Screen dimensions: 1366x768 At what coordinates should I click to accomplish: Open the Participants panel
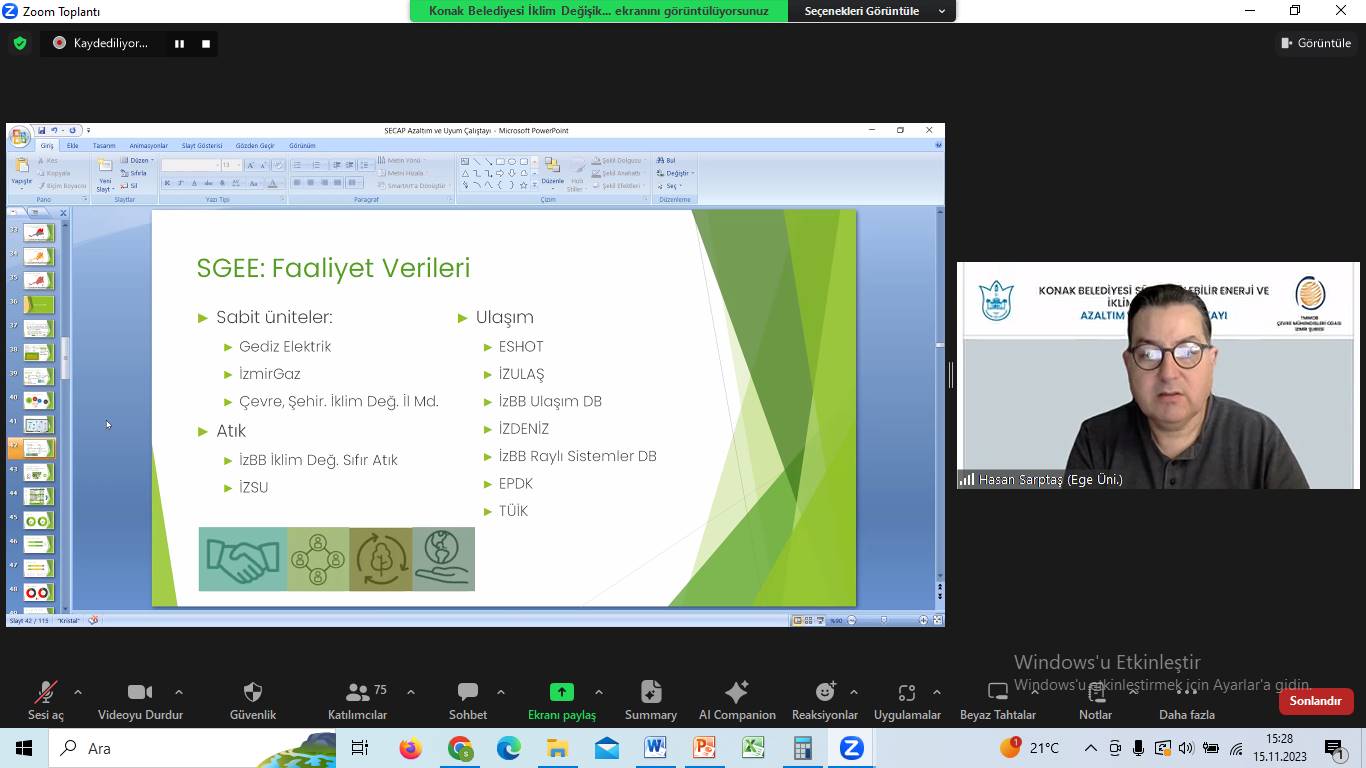click(357, 700)
